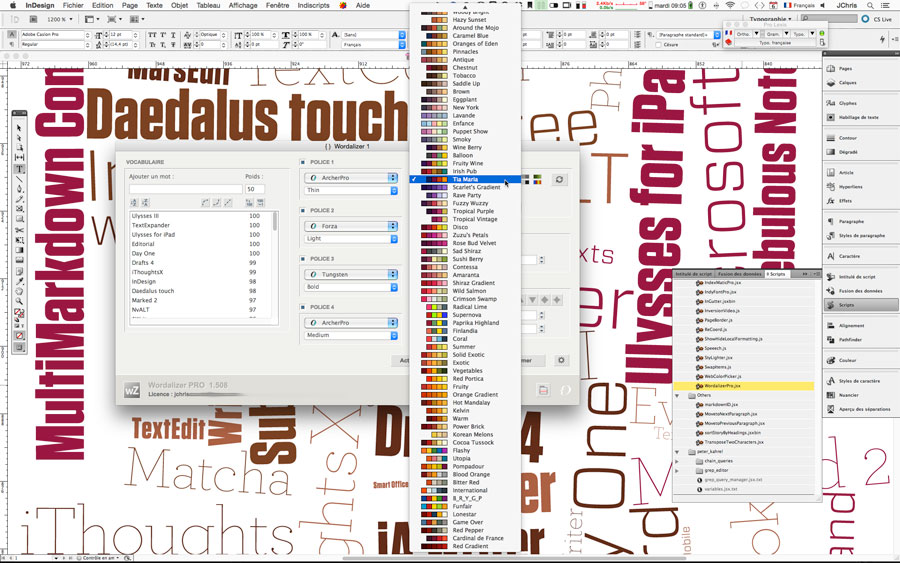The height and width of the screenshot is (563, 900).
Task: Click the underline T formatting icon
Action: tap(173, 35)
